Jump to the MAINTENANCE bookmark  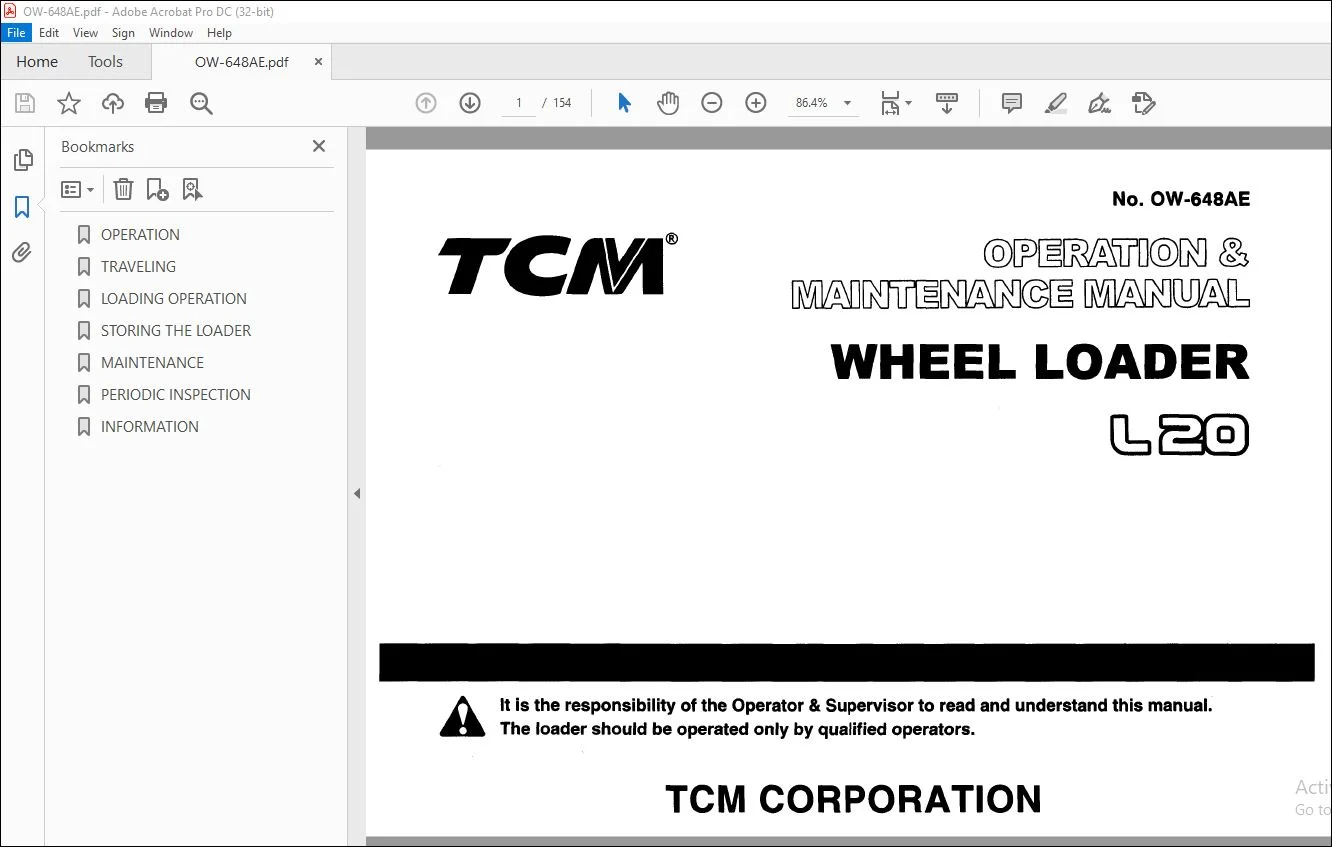point(152,363)
